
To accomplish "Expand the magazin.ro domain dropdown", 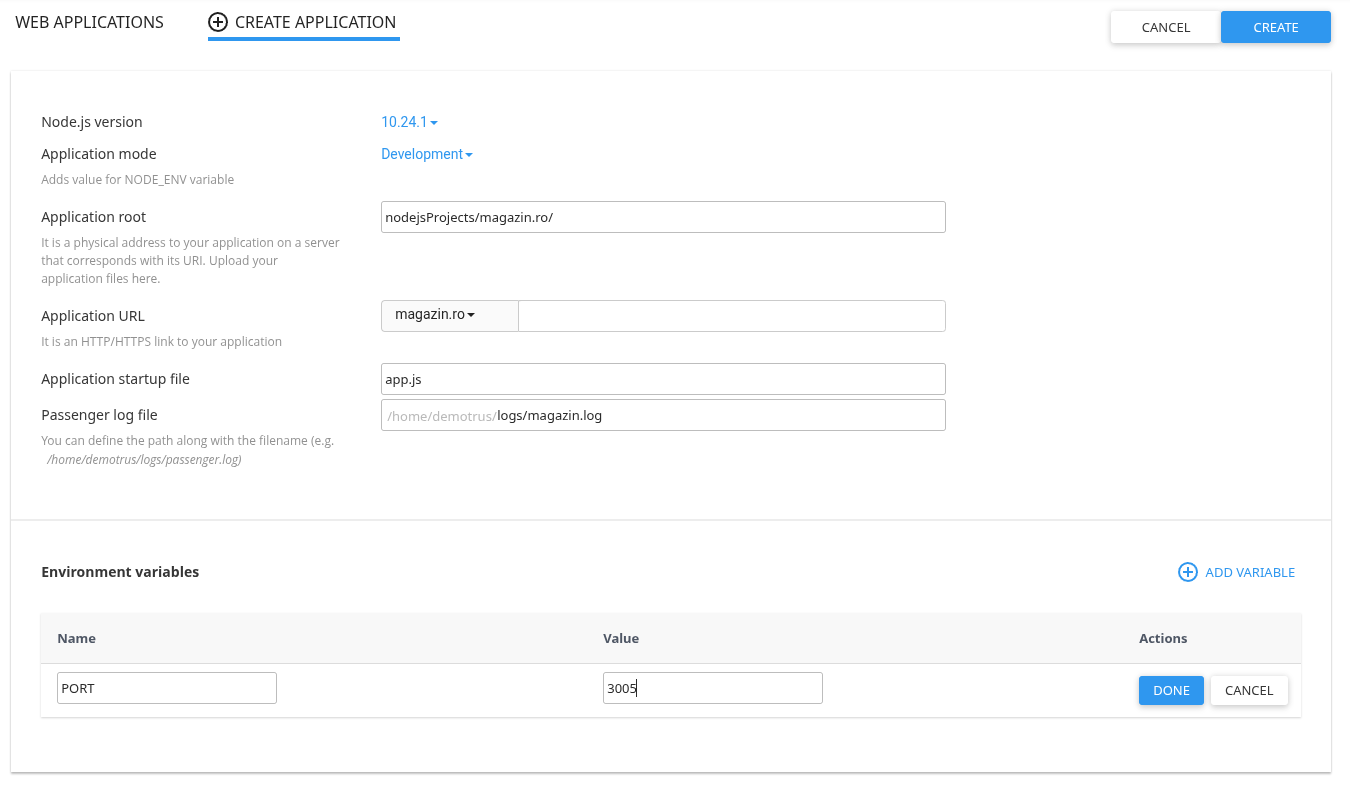I will tap(450, 315).
